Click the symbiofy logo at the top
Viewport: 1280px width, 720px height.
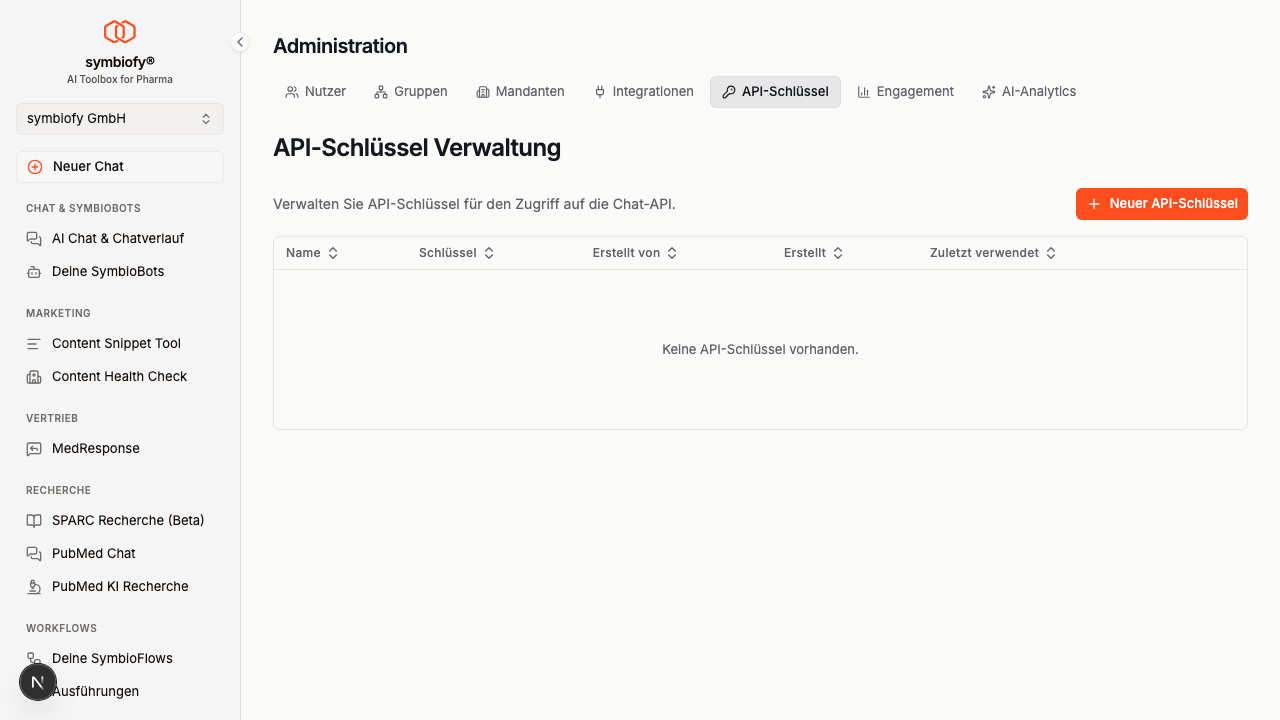(119, 31)
